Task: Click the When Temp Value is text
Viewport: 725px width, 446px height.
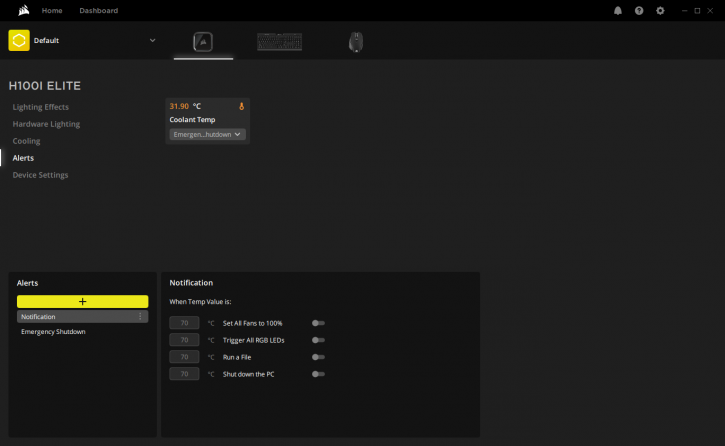Action: pos(200,302)
